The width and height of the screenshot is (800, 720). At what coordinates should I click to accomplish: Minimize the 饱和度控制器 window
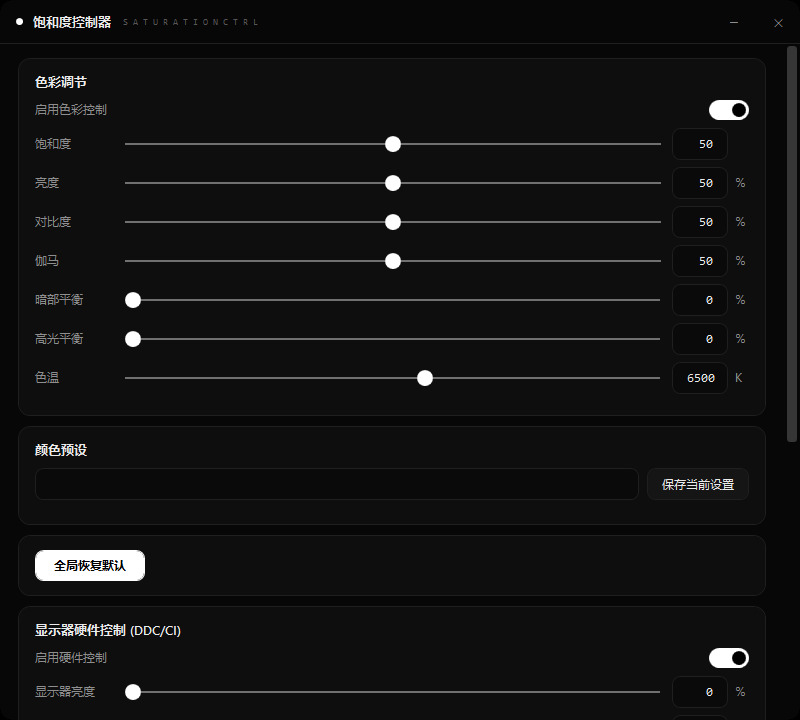[734, 22]
